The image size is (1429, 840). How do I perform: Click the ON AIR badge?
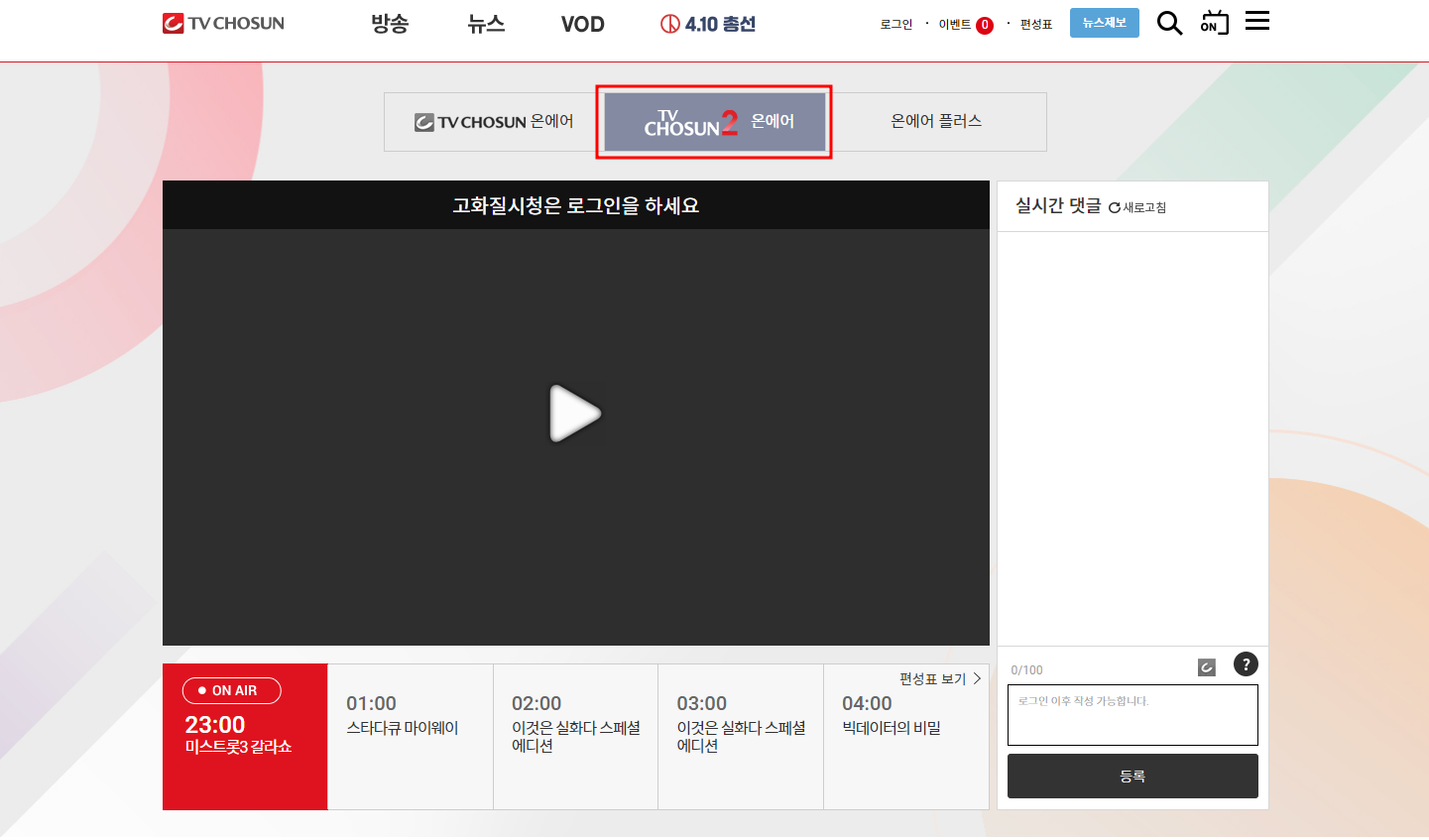point(232,690)
